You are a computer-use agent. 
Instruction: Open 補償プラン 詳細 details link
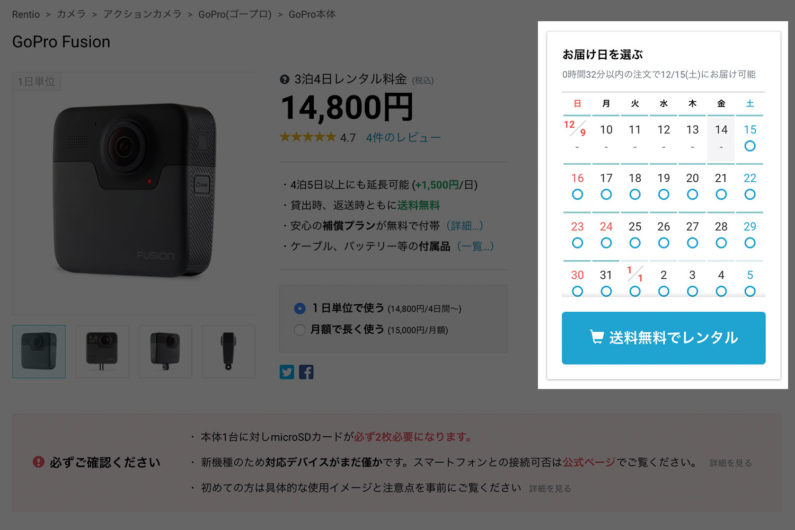point(464,226)
